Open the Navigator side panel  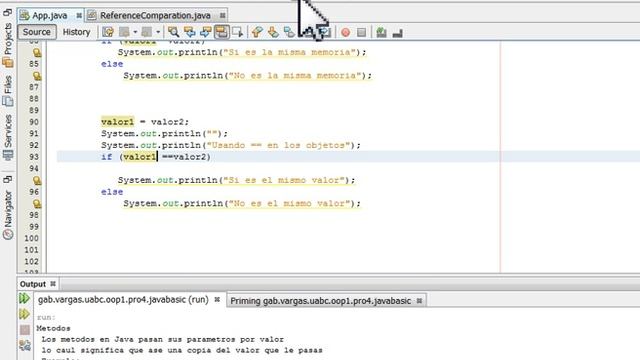(8, 215)
